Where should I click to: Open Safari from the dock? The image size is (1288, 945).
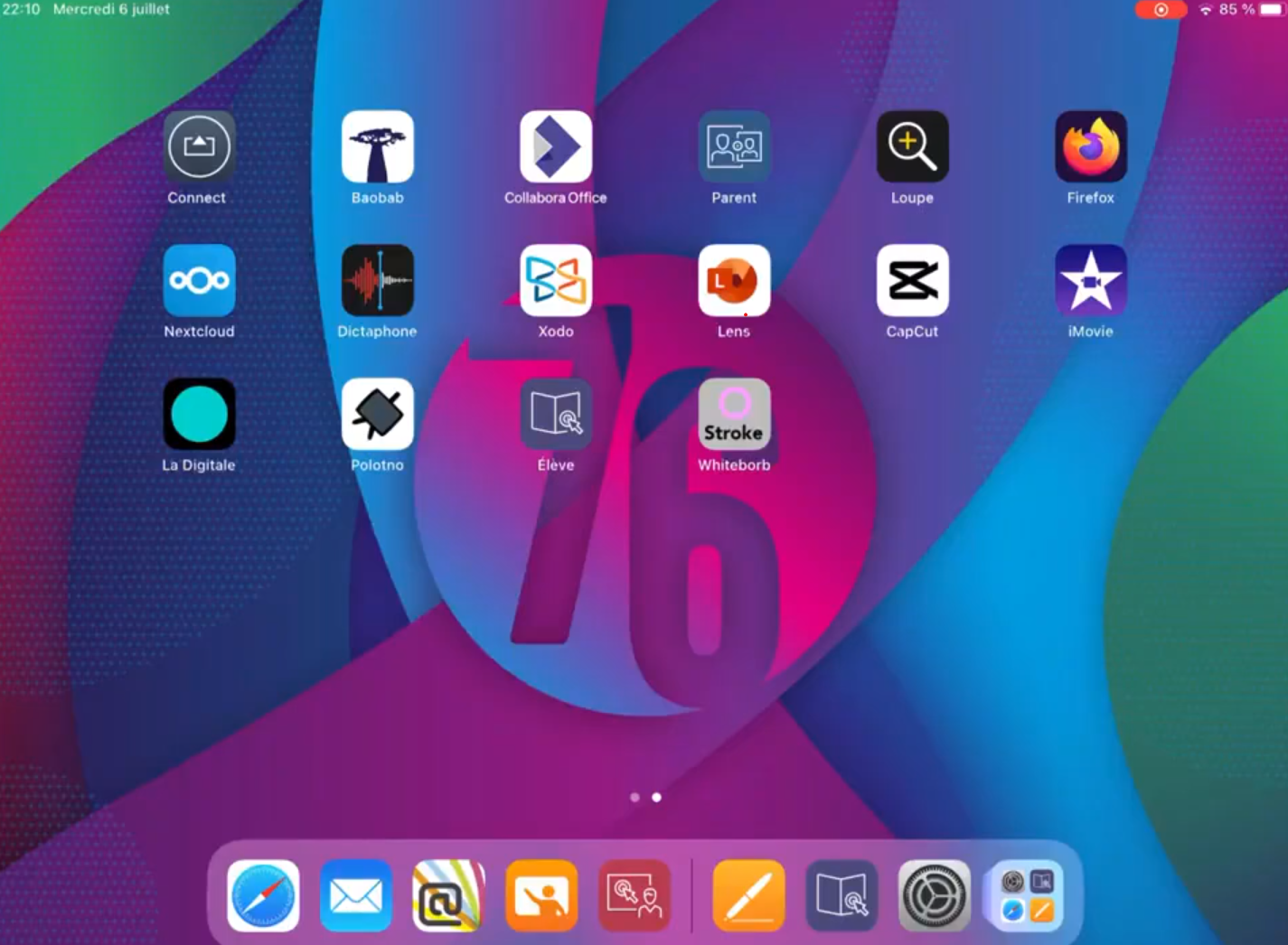coord(263,895)
